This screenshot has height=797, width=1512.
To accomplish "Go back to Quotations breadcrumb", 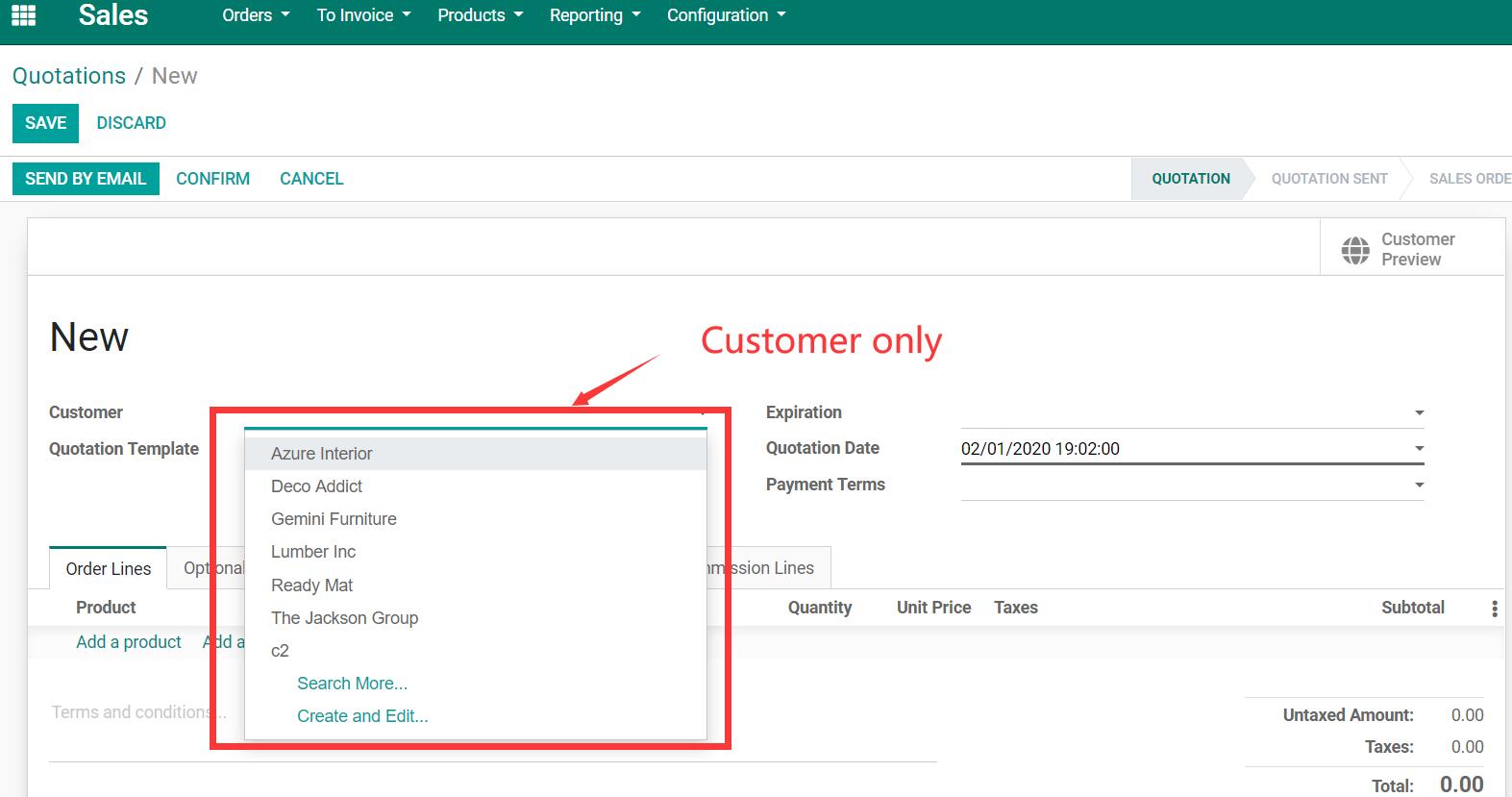I will click(x=69, y=76).
